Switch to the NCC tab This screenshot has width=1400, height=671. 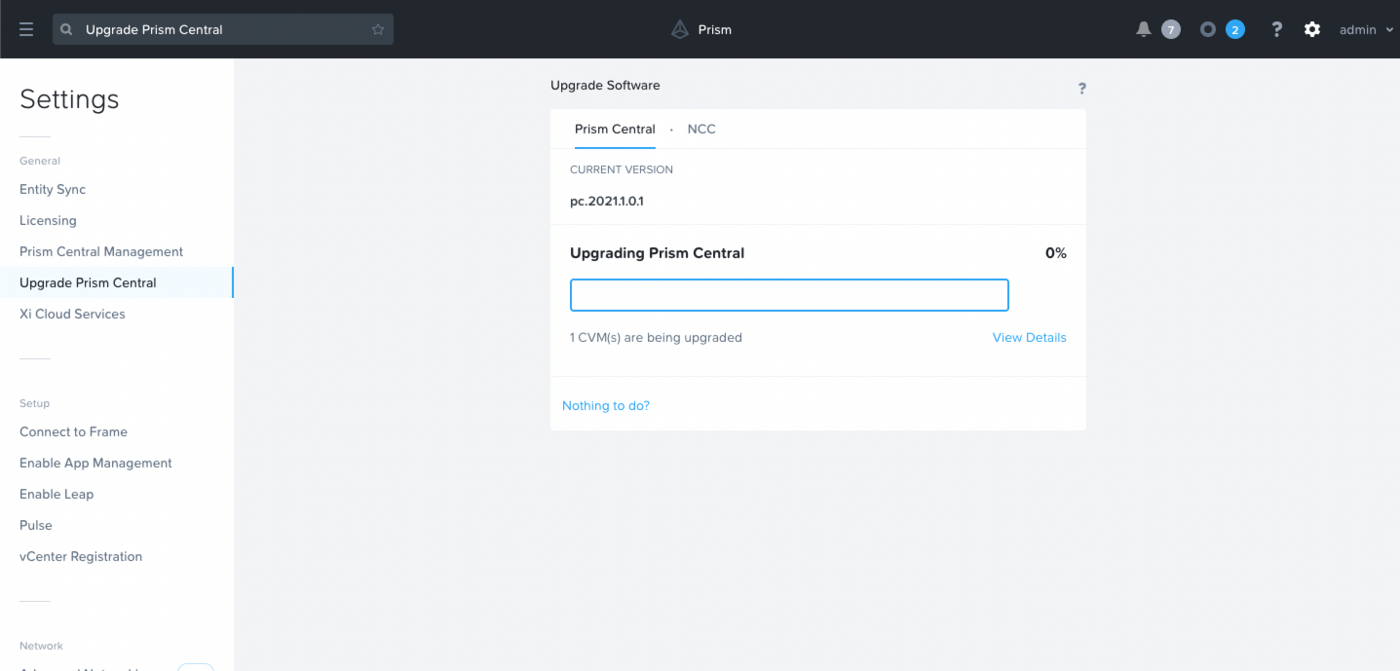(701, 129)
